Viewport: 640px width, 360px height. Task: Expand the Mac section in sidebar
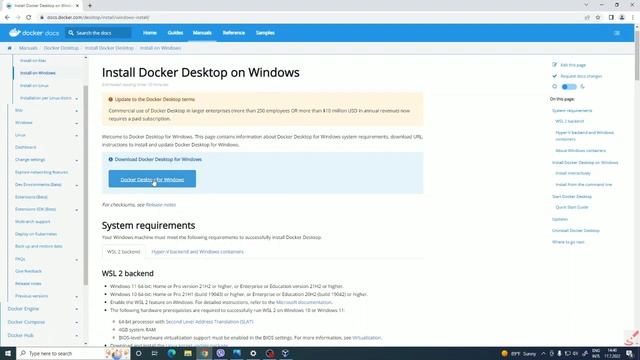(x=76, y=111)
